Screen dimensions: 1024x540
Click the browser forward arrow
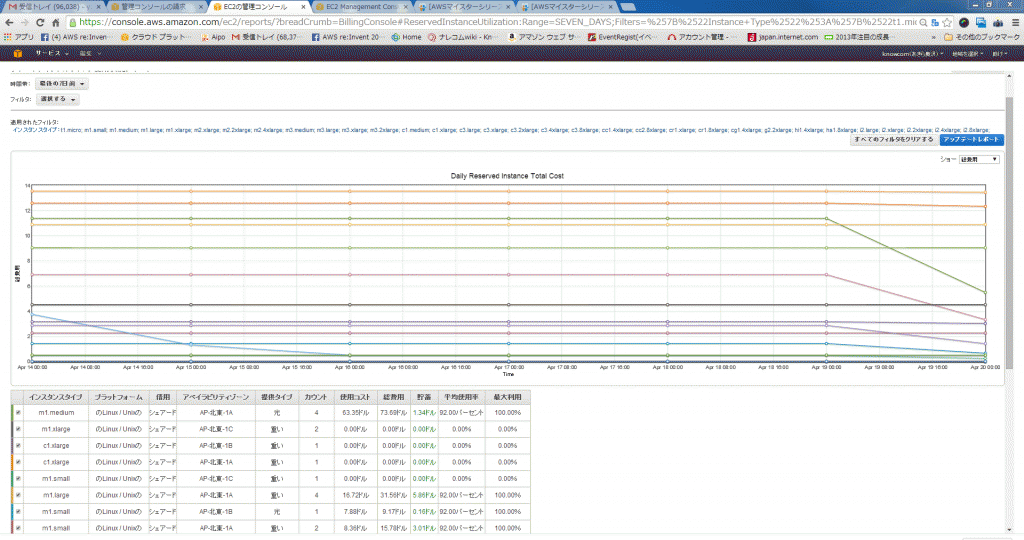click(25, 22)
